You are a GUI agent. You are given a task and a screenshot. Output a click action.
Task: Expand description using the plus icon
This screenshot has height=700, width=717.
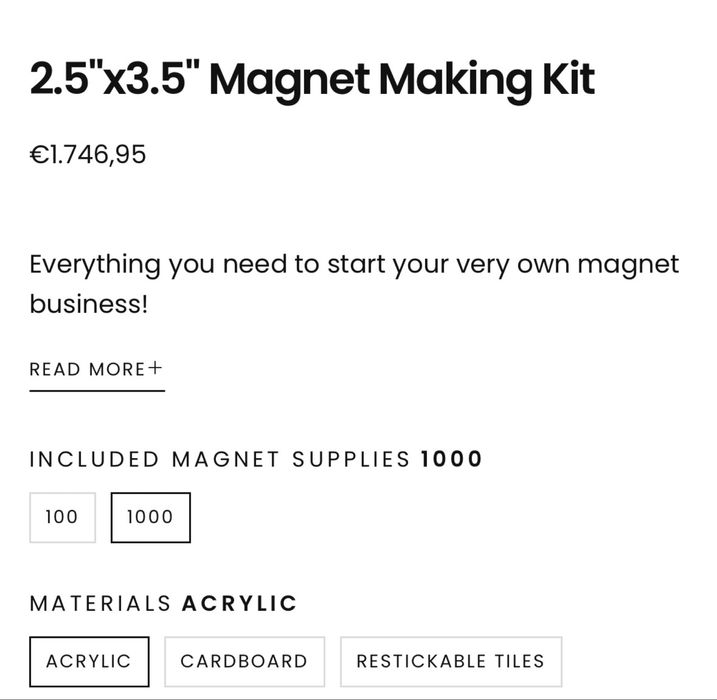[155, 368]
